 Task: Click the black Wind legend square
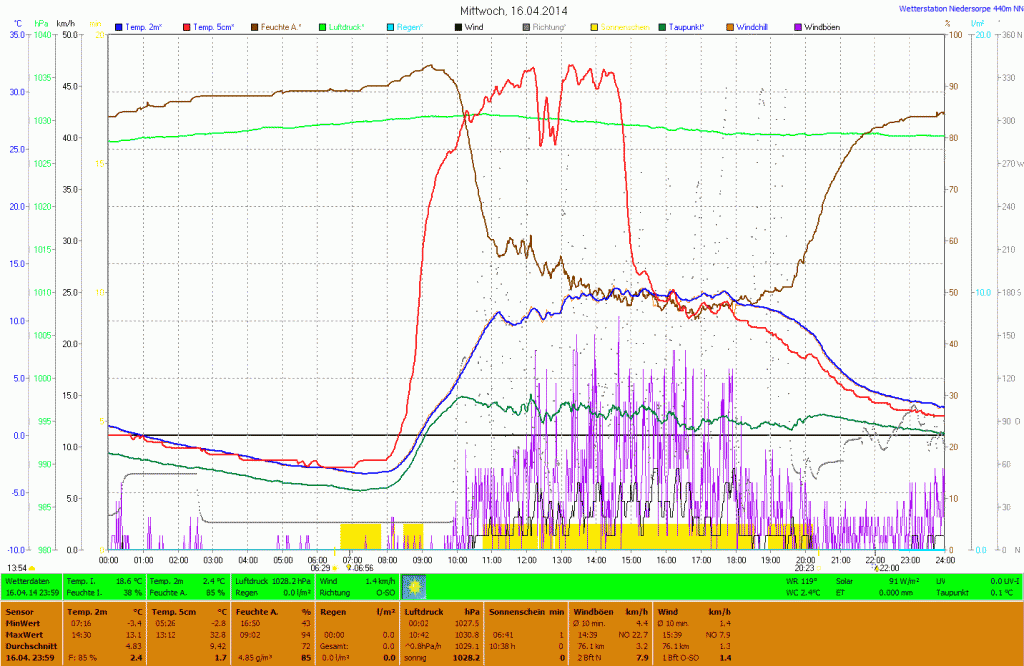(459, 25)
